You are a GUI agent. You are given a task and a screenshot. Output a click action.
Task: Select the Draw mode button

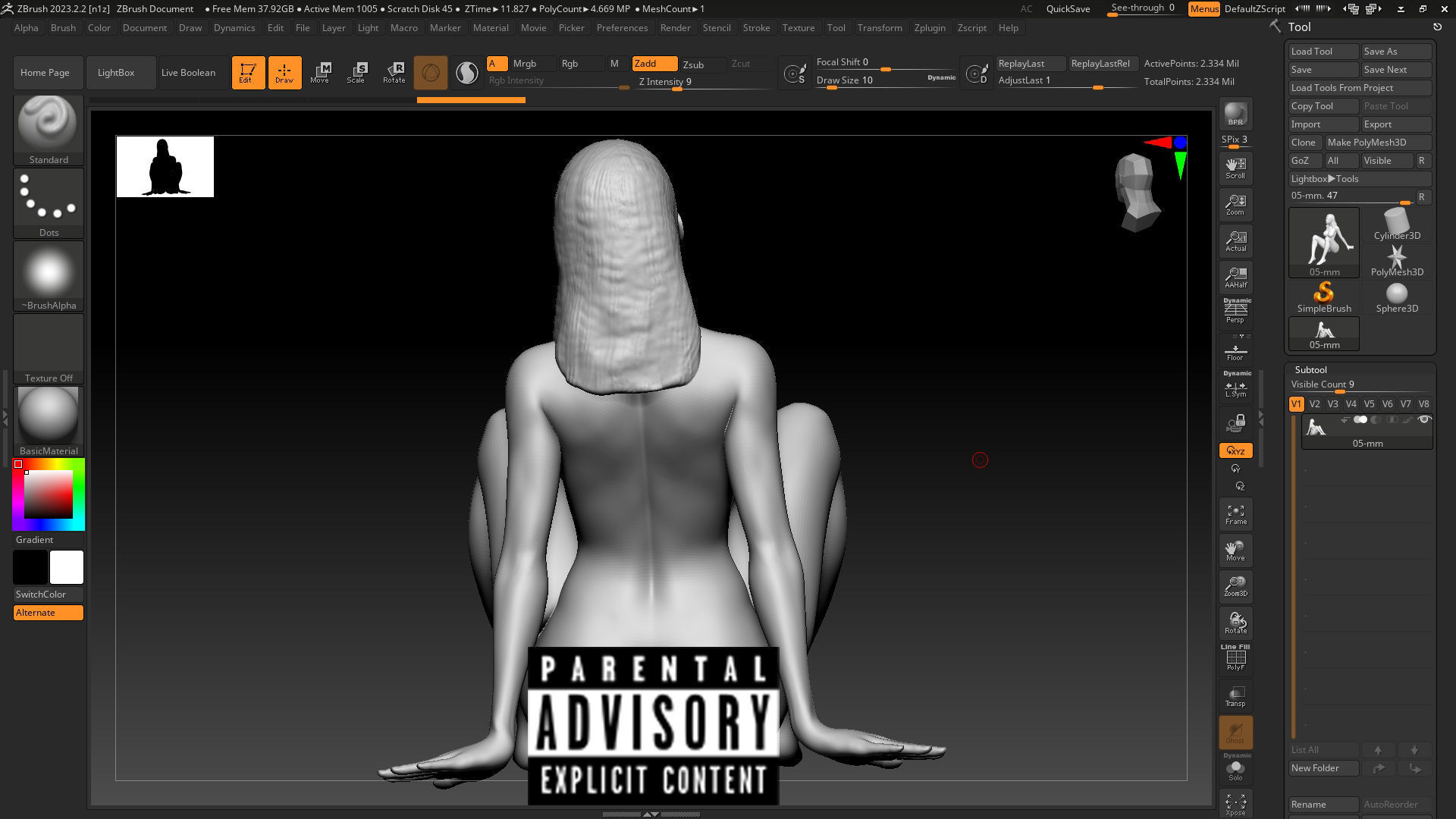coord(284,73)
